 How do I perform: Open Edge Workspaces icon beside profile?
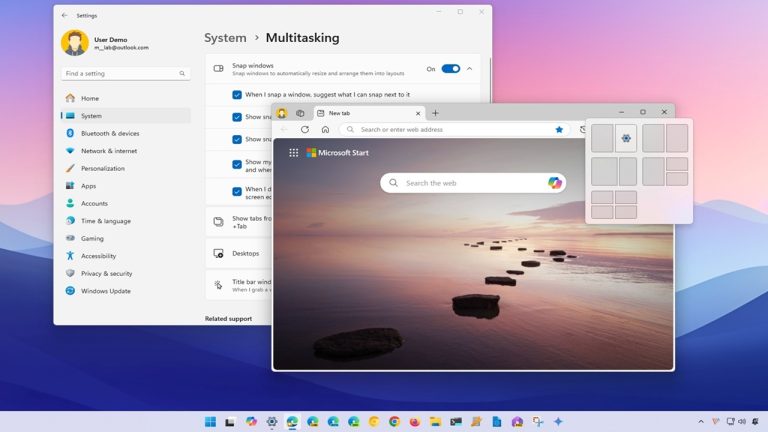pos(300,113)
